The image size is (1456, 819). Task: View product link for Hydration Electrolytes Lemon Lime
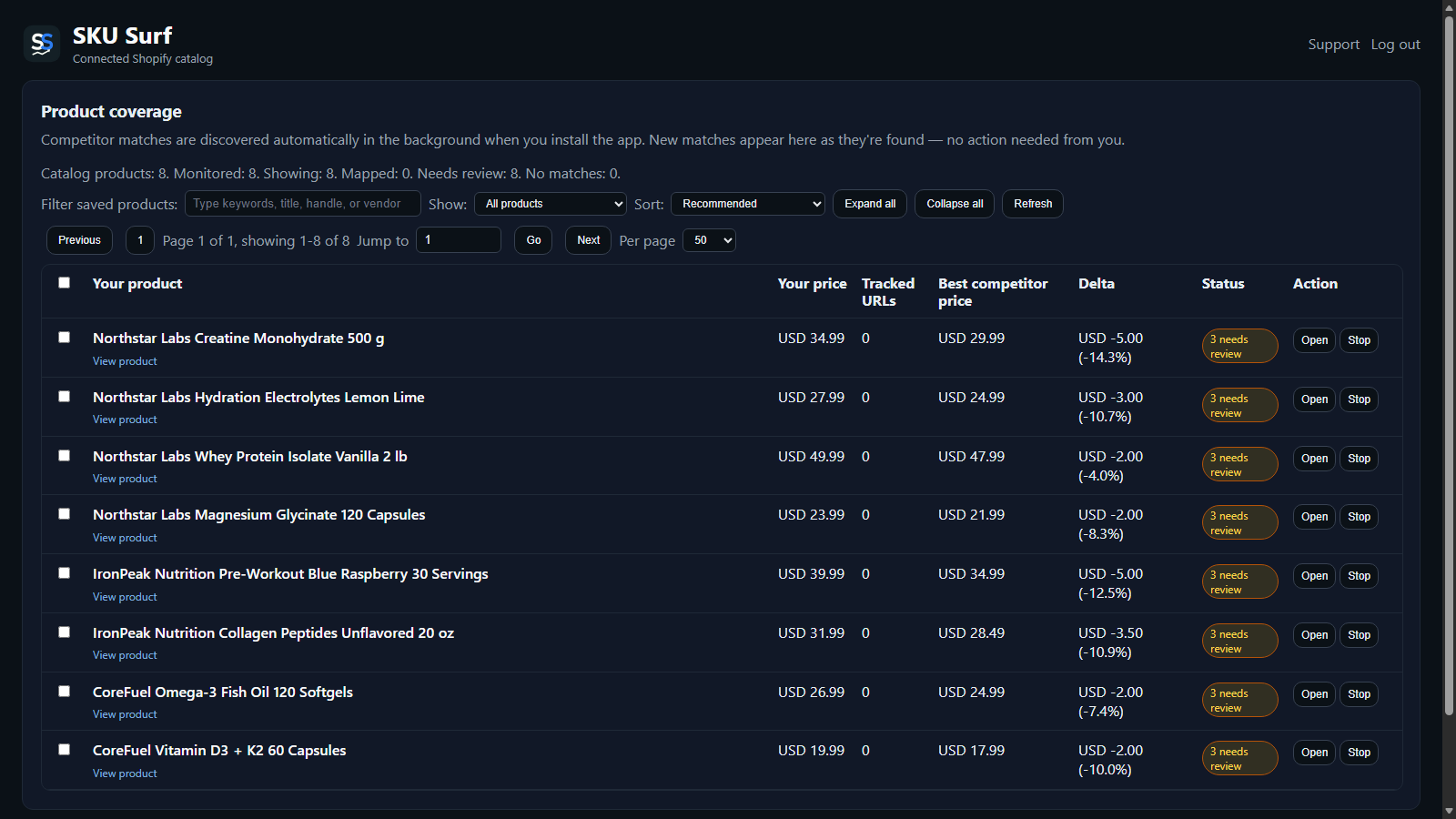125,420
